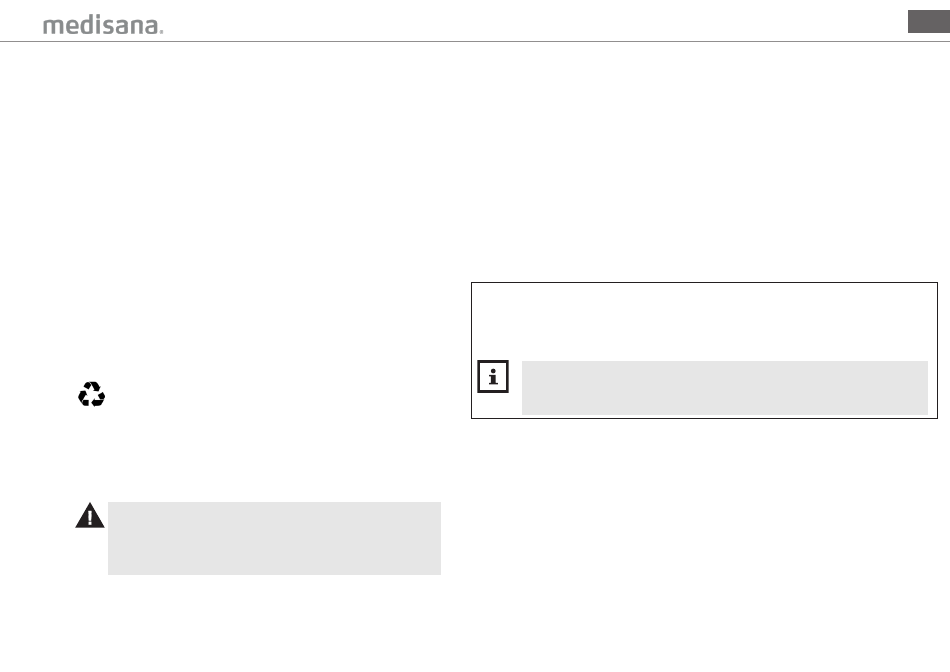Click the medisana logo
Image resolution: width=950 pixels, height=672 pixels.
(x=103, y=25)
